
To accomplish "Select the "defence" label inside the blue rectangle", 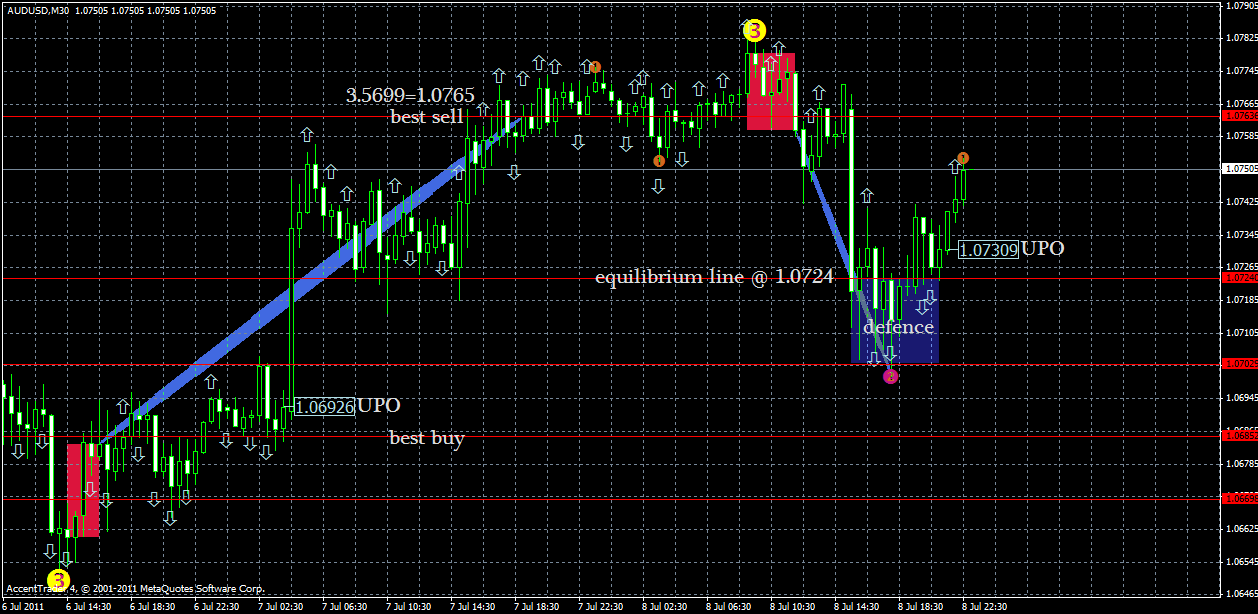I will point(898,327).
